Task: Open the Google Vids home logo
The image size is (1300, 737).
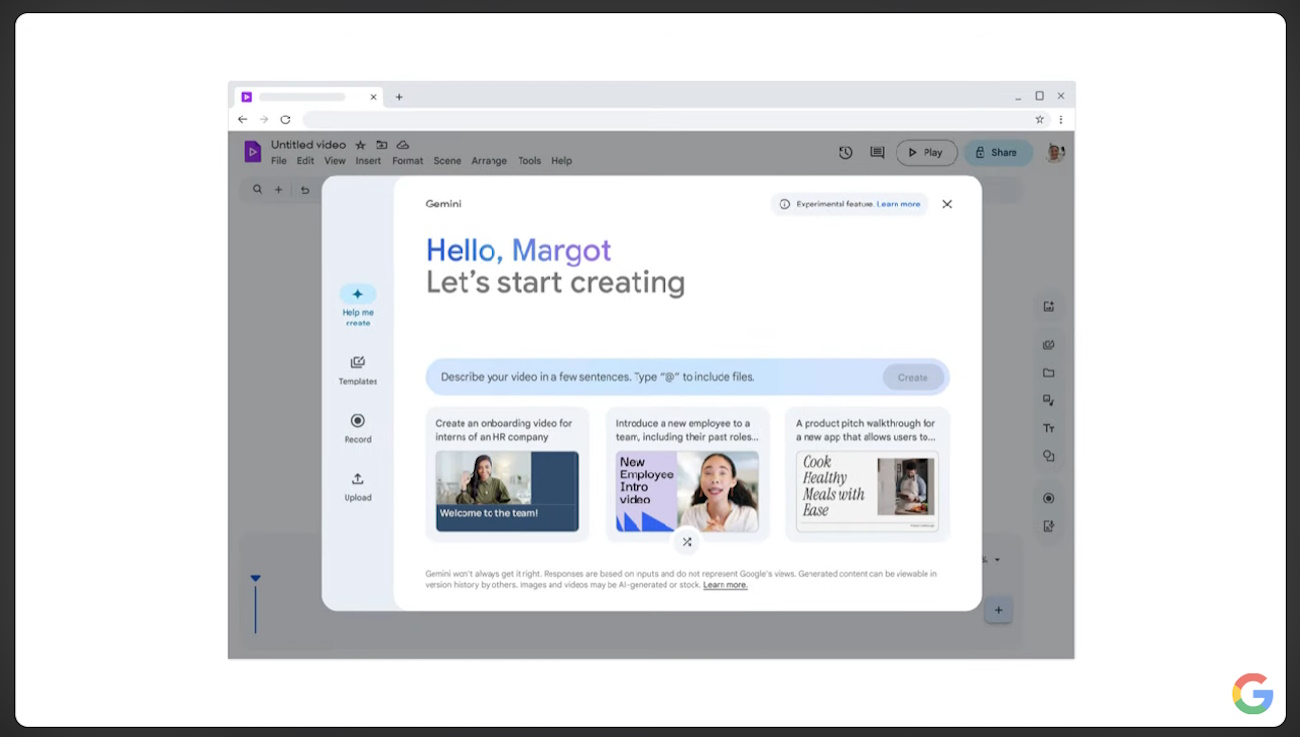Action: (252, 152)
